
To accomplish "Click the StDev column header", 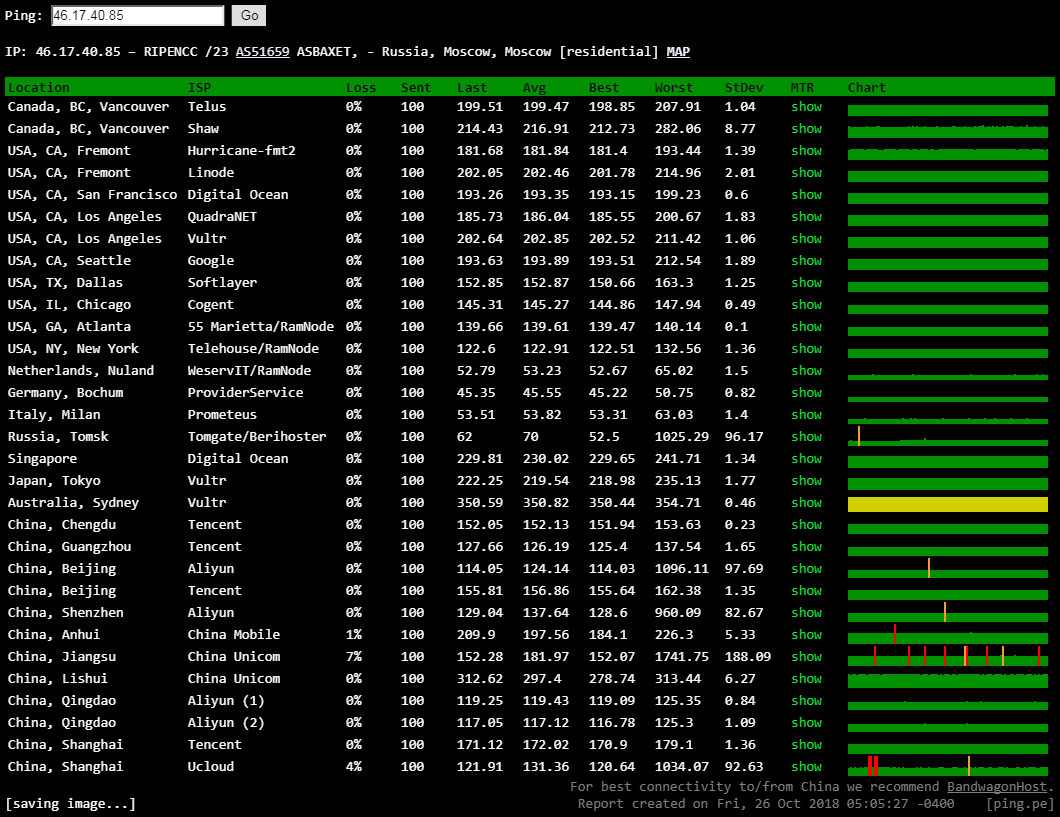I will pyautogui.click(x=744, y=88).
